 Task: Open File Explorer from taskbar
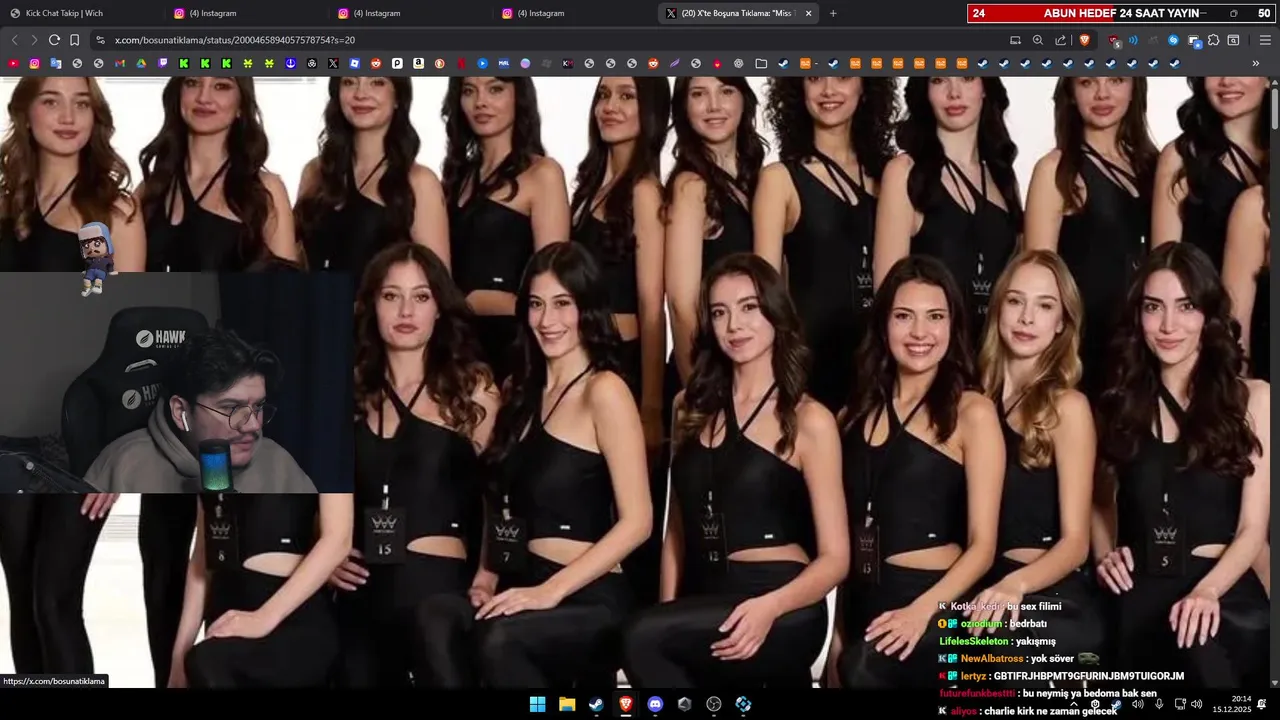coord(567,704)
